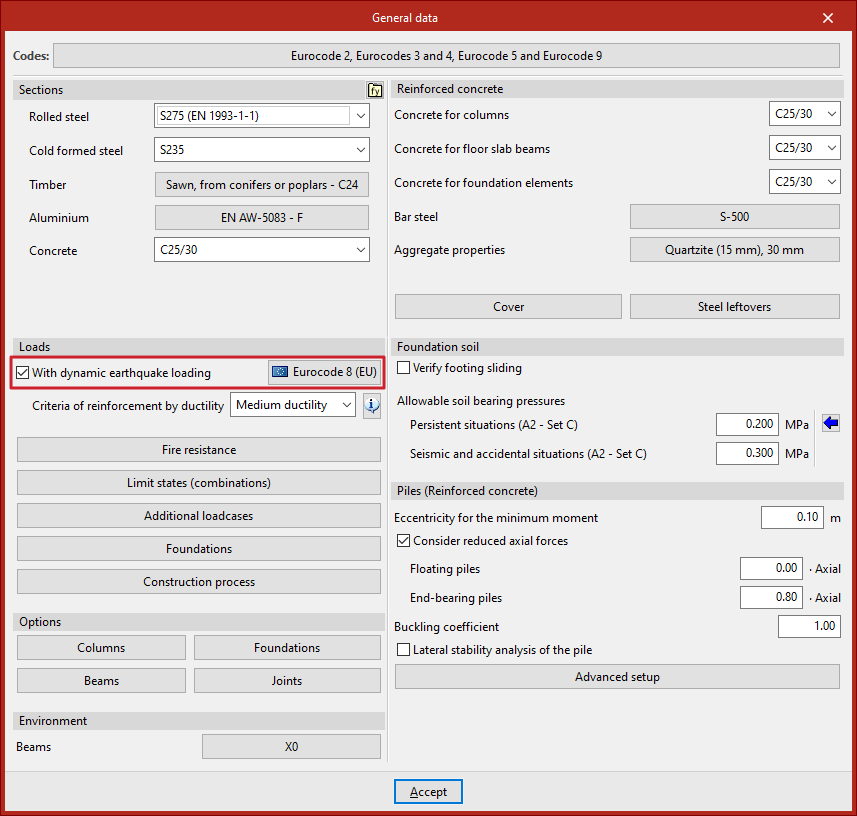Screen dimensions: 857x816
Task: Click the blue arrow beside soil bearing pressures
Action: (831, 423)
